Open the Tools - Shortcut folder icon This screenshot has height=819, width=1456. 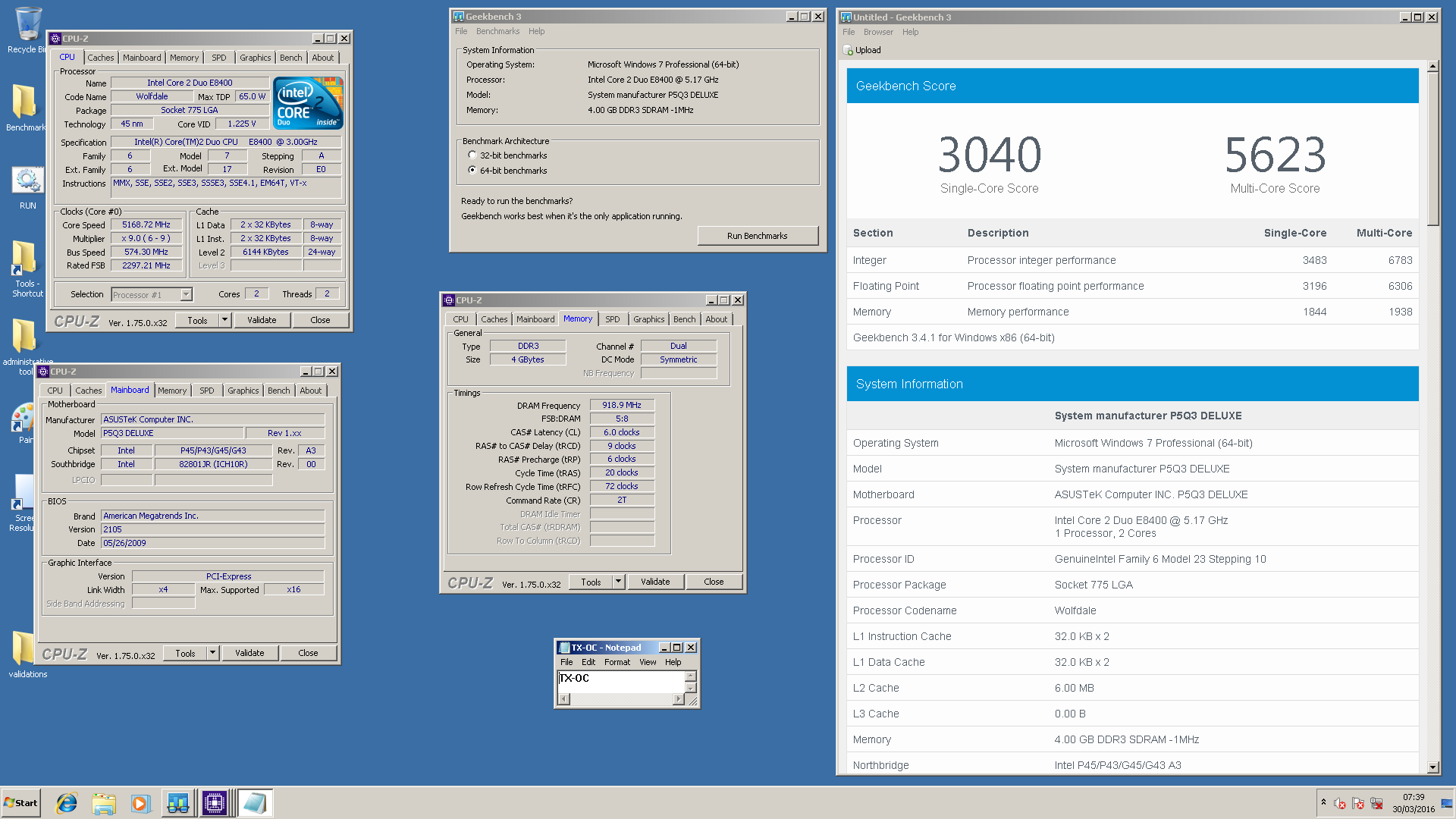(x=24, y=258)
